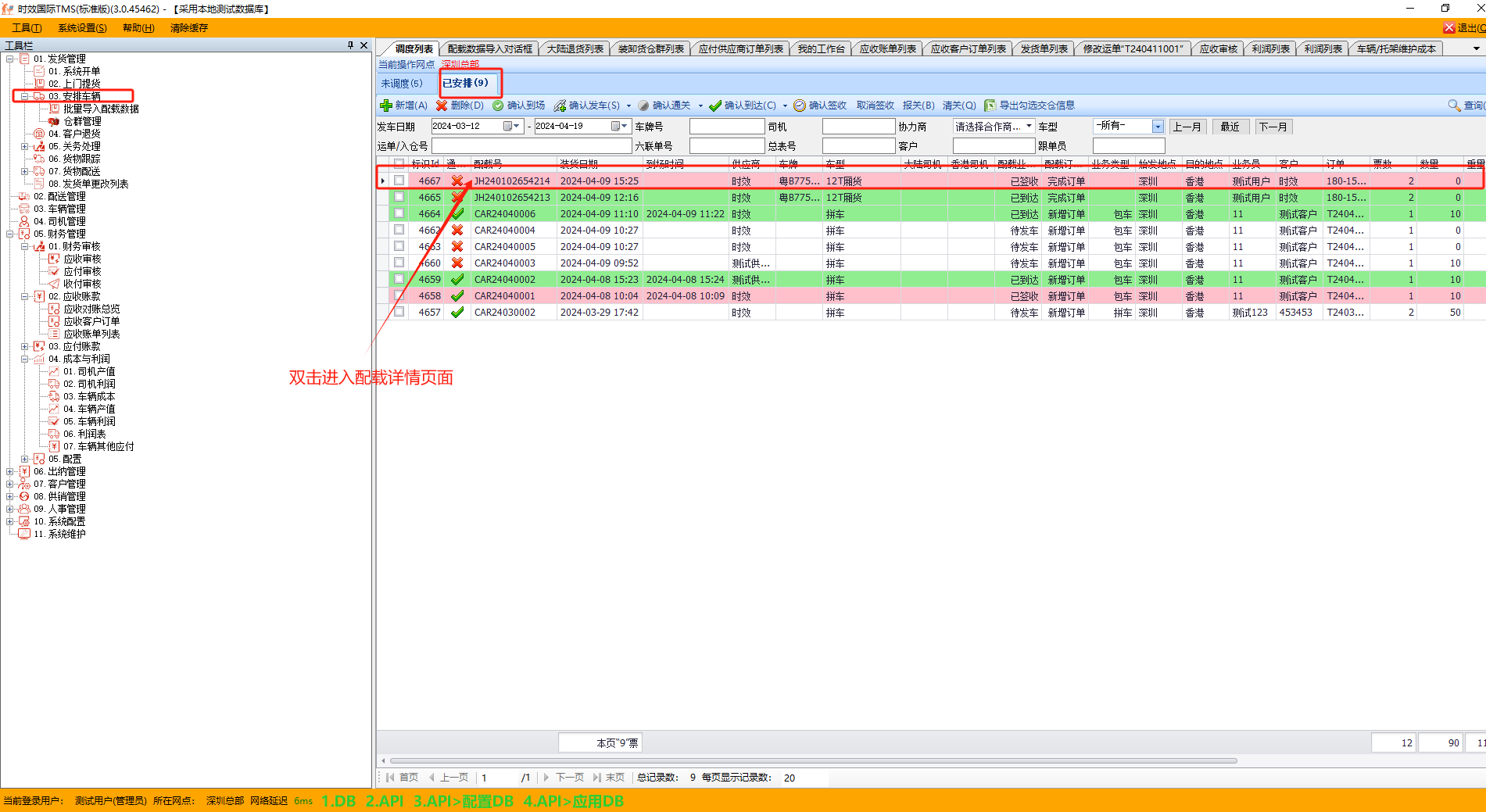Click the 上一月 button
This screenshot has height=812, width=1486.
[1187, 127]
